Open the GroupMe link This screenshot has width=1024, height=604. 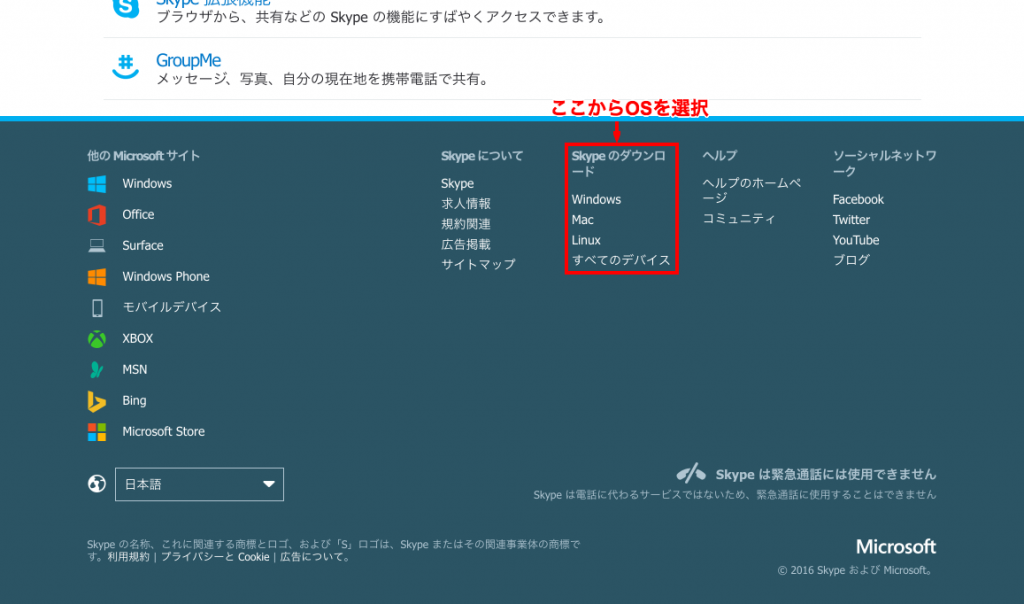(x=188, y=60)
